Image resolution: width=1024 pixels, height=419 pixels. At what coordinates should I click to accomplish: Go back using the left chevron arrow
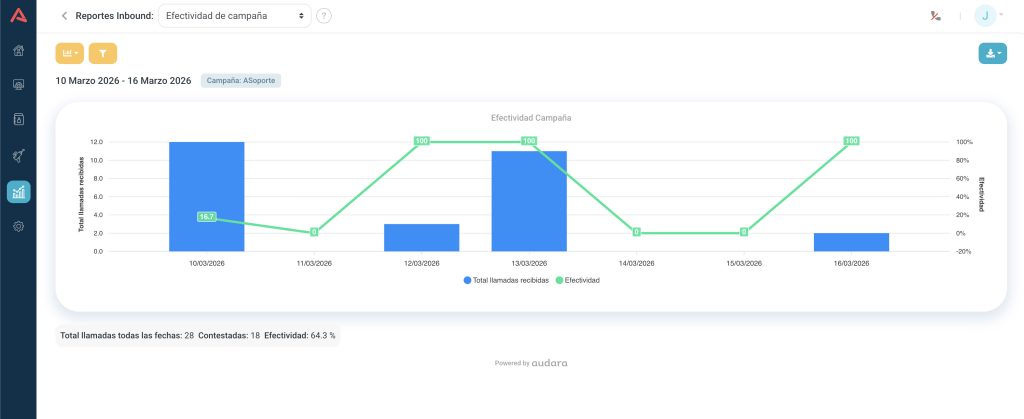pyautogui.click(x=65, y=16)
